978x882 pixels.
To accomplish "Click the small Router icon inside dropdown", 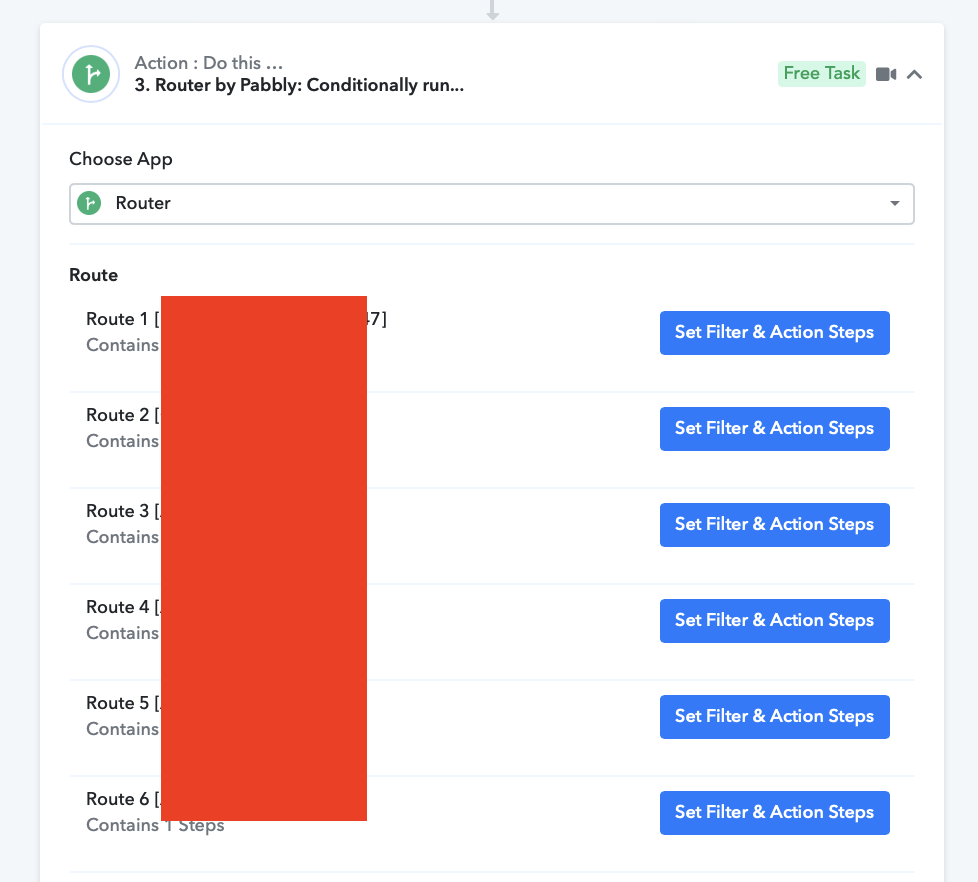I will click(x=89, y=203).
